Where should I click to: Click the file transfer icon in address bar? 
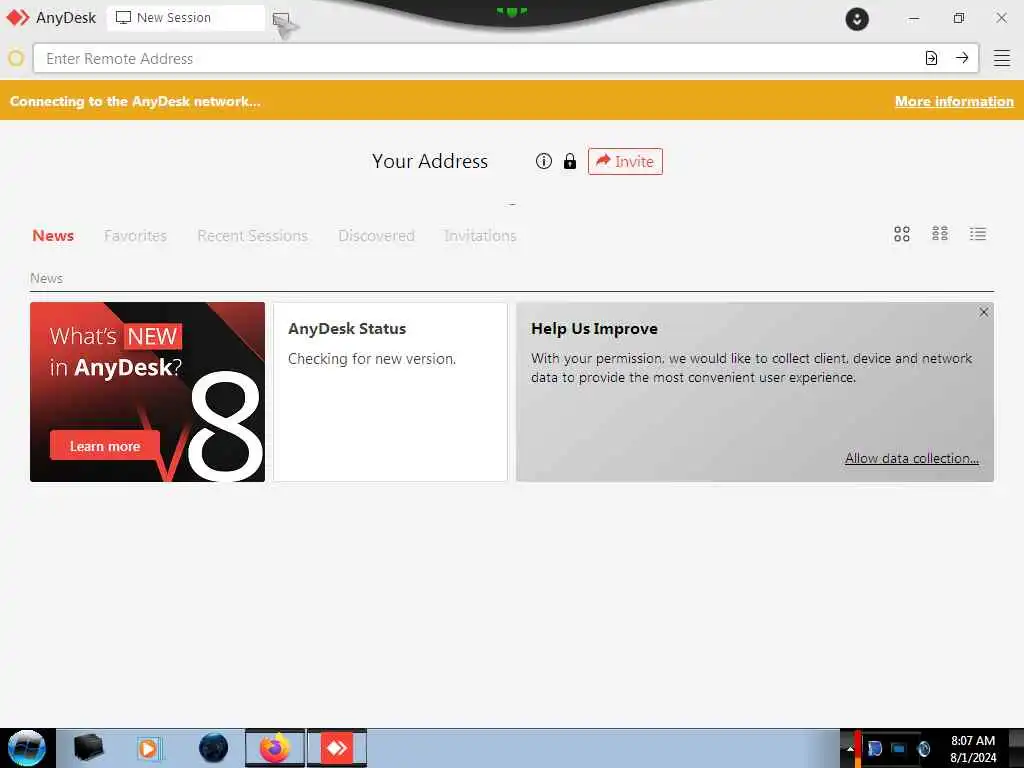pos(931,58)
